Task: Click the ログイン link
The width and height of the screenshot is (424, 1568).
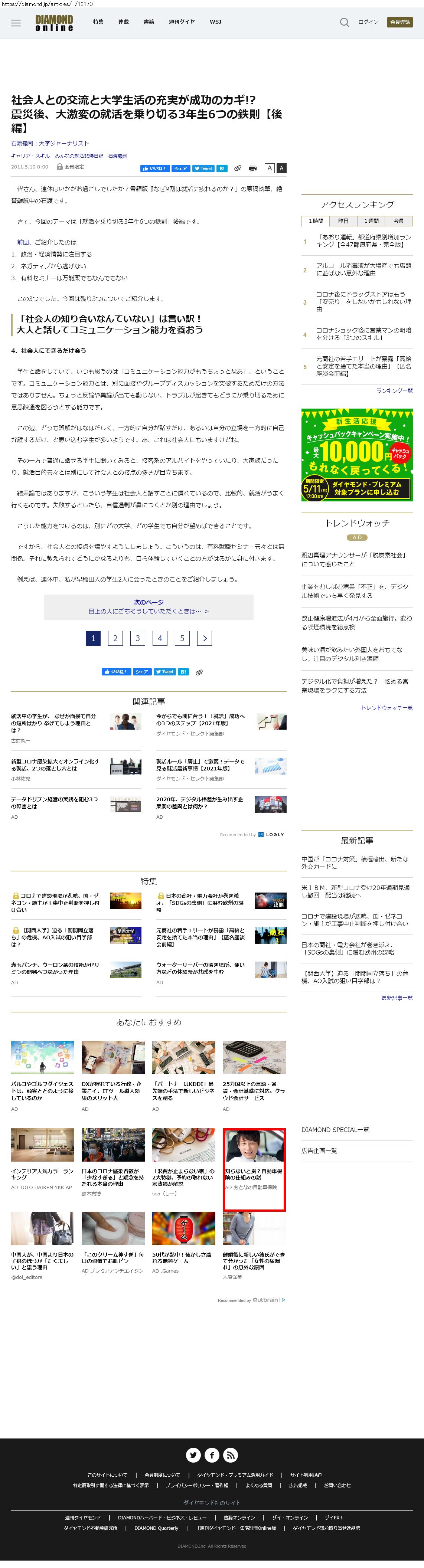Action: coord(368,22)
